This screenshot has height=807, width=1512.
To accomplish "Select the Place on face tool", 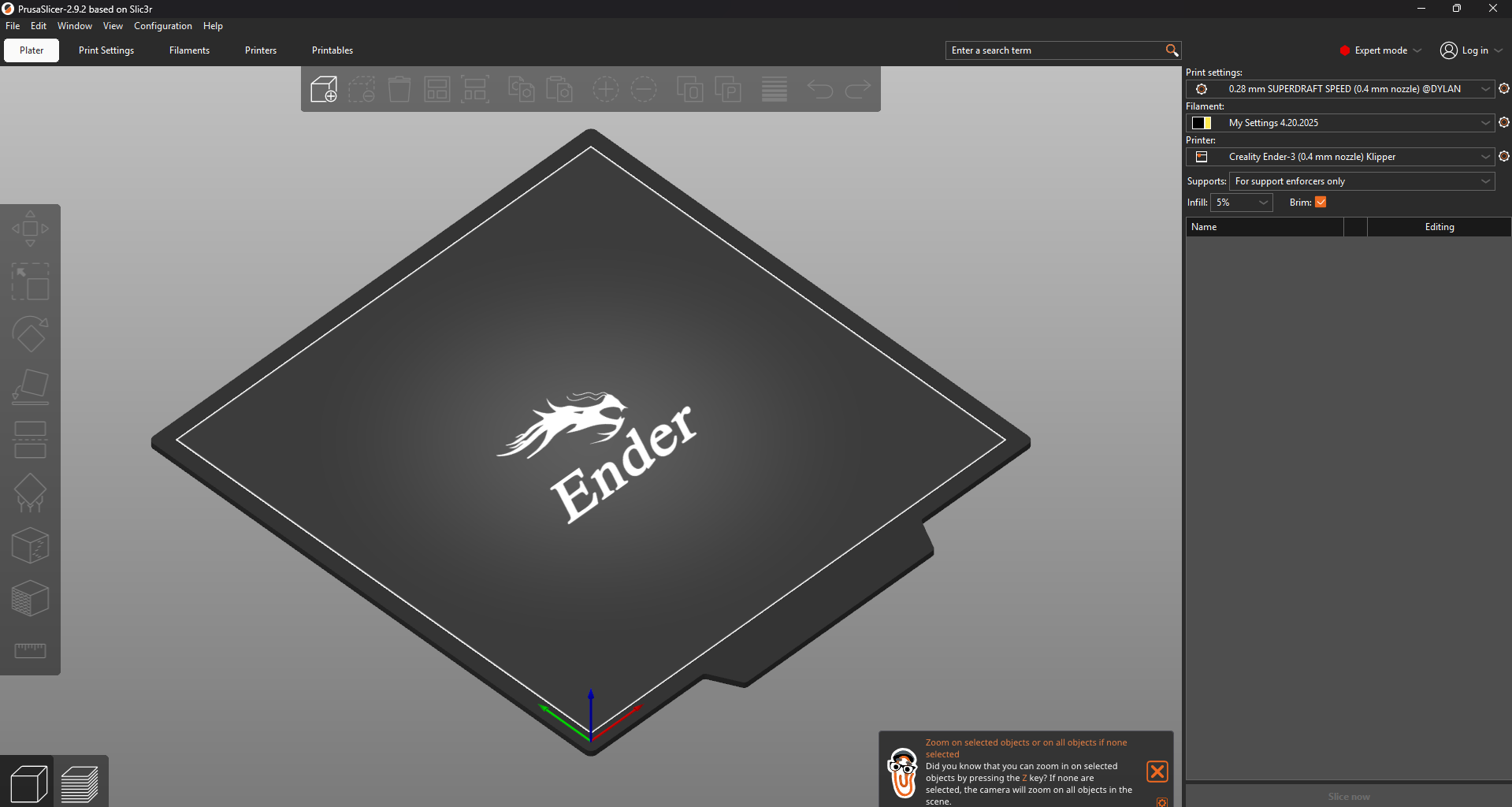I will pyautogui.click(x=30, y=386).
